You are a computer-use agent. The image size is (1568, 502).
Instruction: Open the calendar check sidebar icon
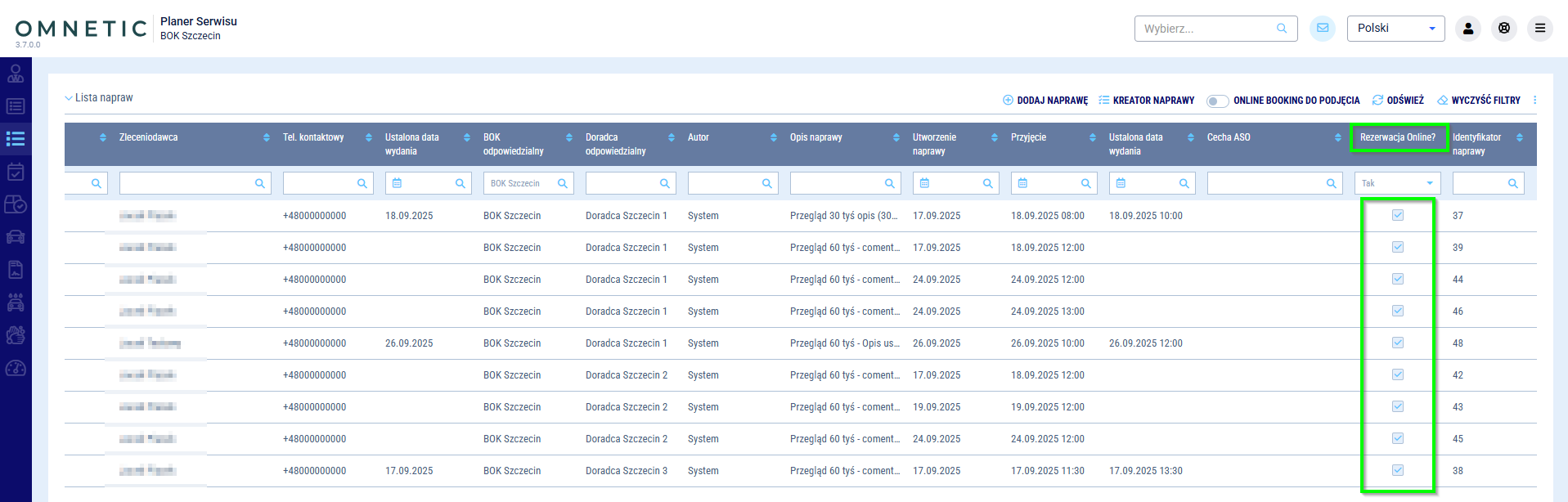coord(16,172)
